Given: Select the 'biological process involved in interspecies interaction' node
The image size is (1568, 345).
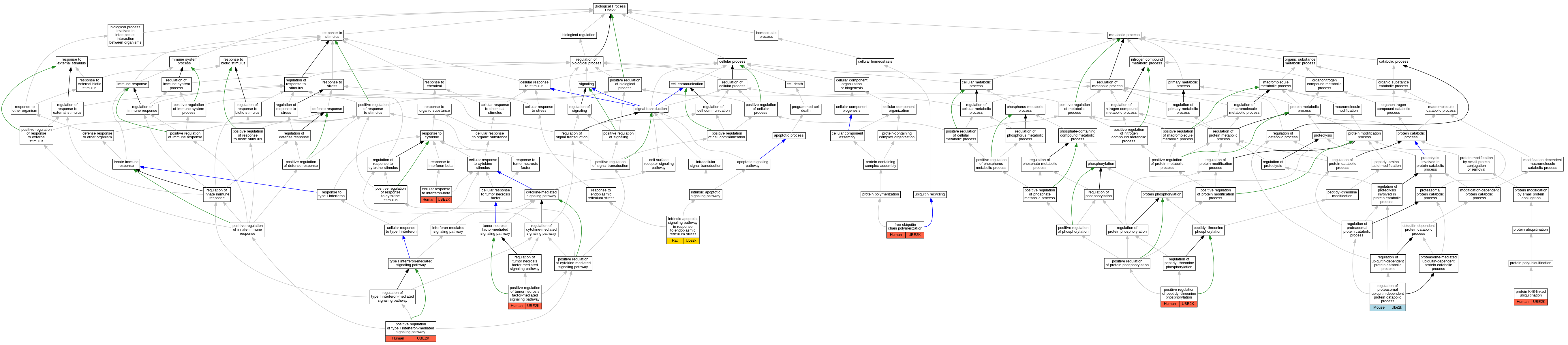Looking at the screenshot, I should click(x=125, y=35).
